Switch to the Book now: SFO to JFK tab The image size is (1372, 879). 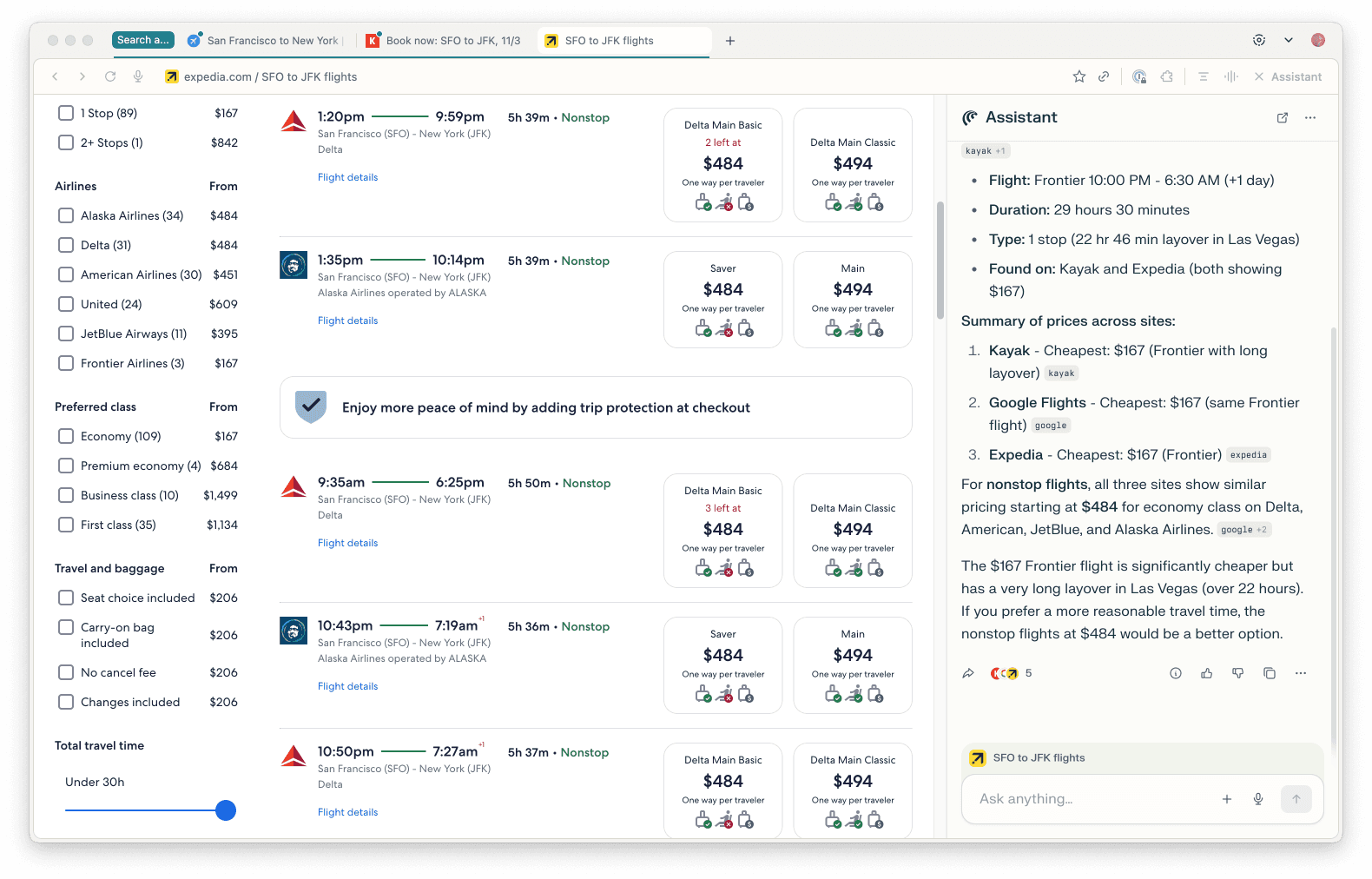click(444, 41)
